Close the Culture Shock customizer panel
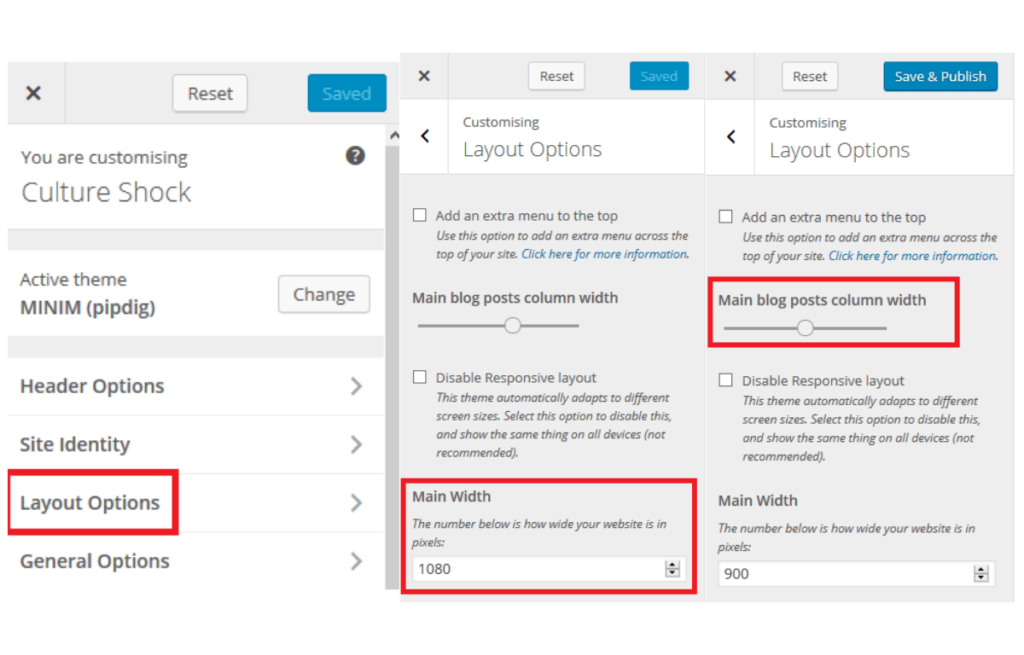The image size is (1024, 655). click(x=33, y=93)
